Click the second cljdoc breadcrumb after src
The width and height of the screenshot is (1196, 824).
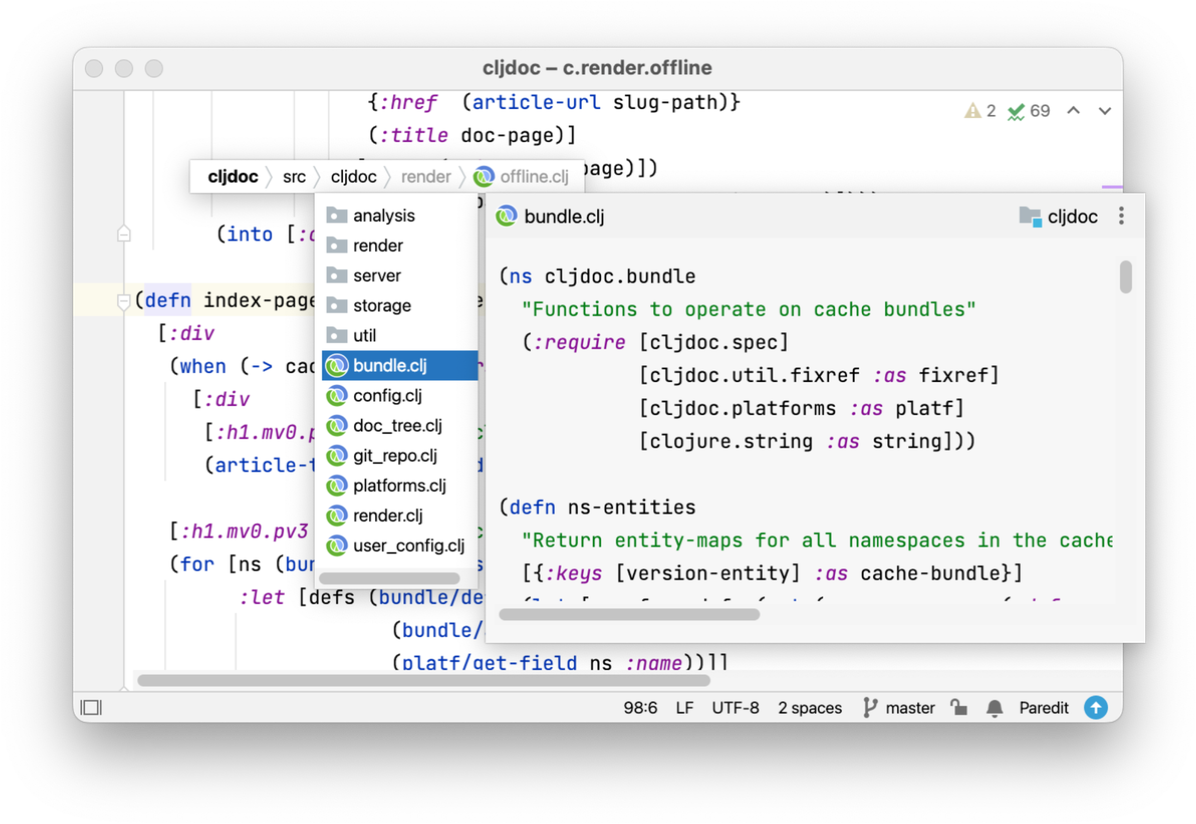point(353,177)
